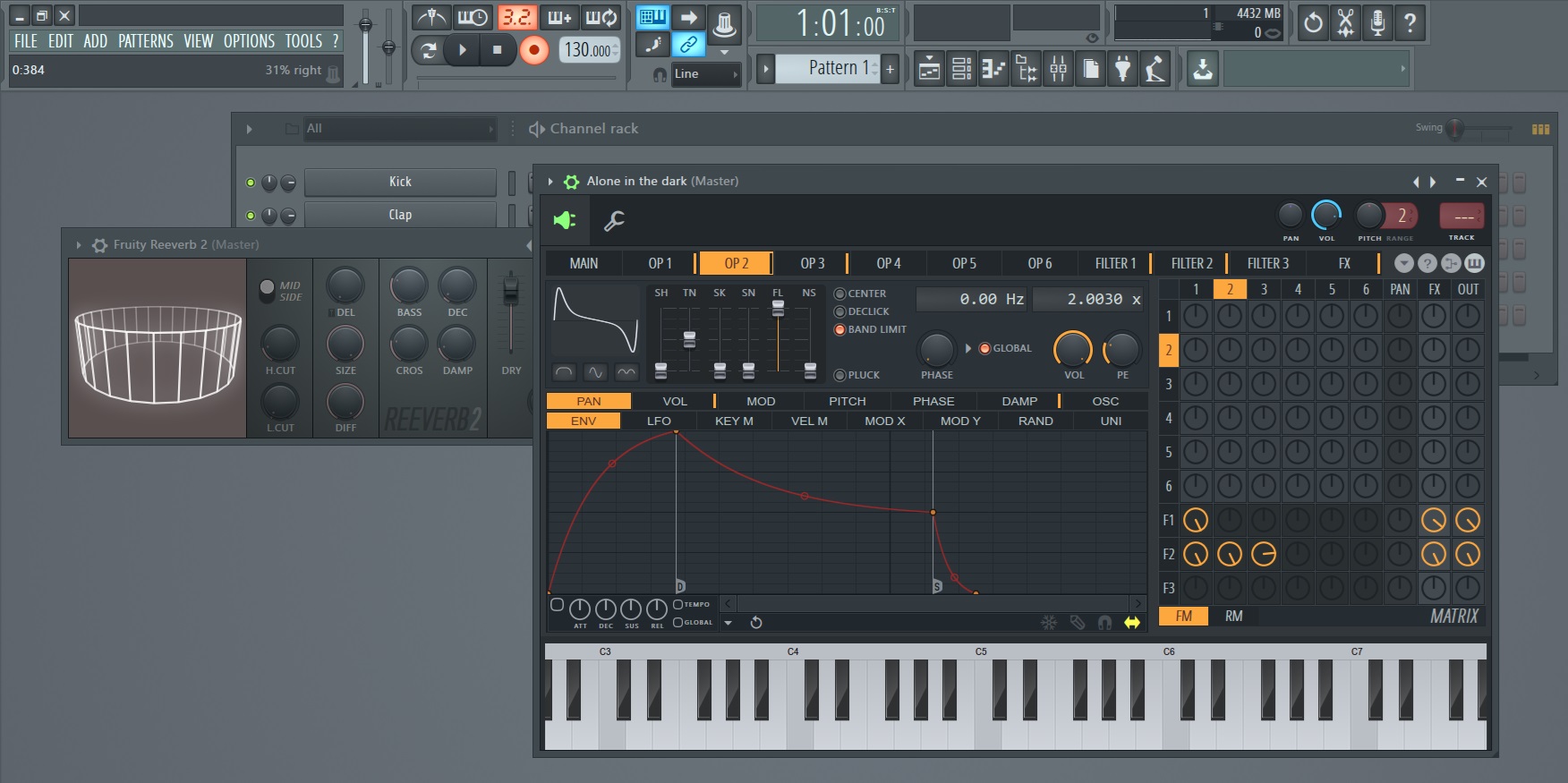
Task: Switch to the OP 3 tab
Action: [812, 263]
